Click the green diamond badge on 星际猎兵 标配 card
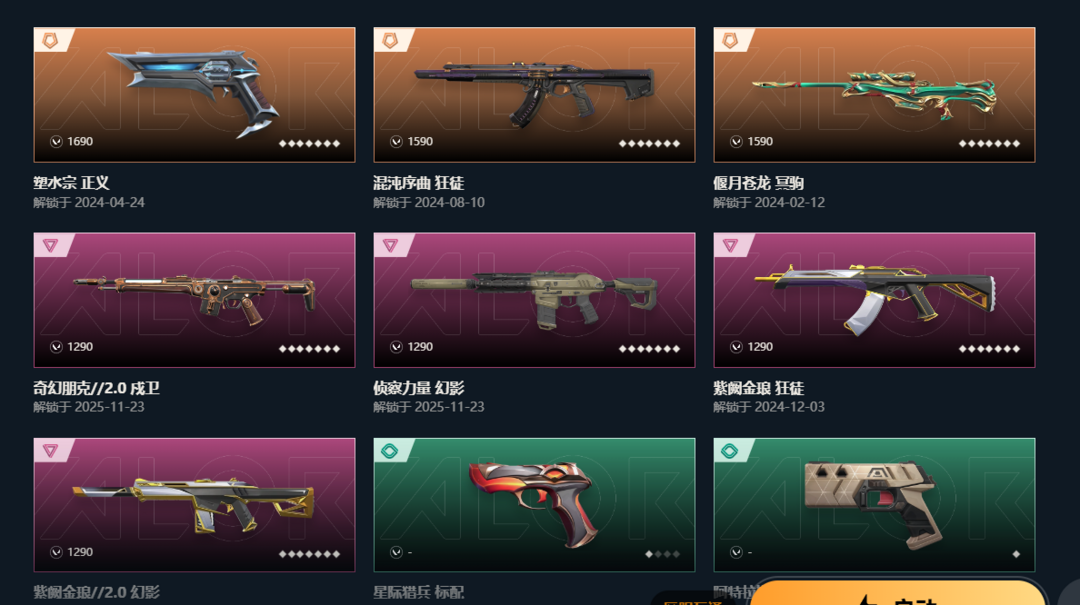1080x605 pixels. pos(390,451)
